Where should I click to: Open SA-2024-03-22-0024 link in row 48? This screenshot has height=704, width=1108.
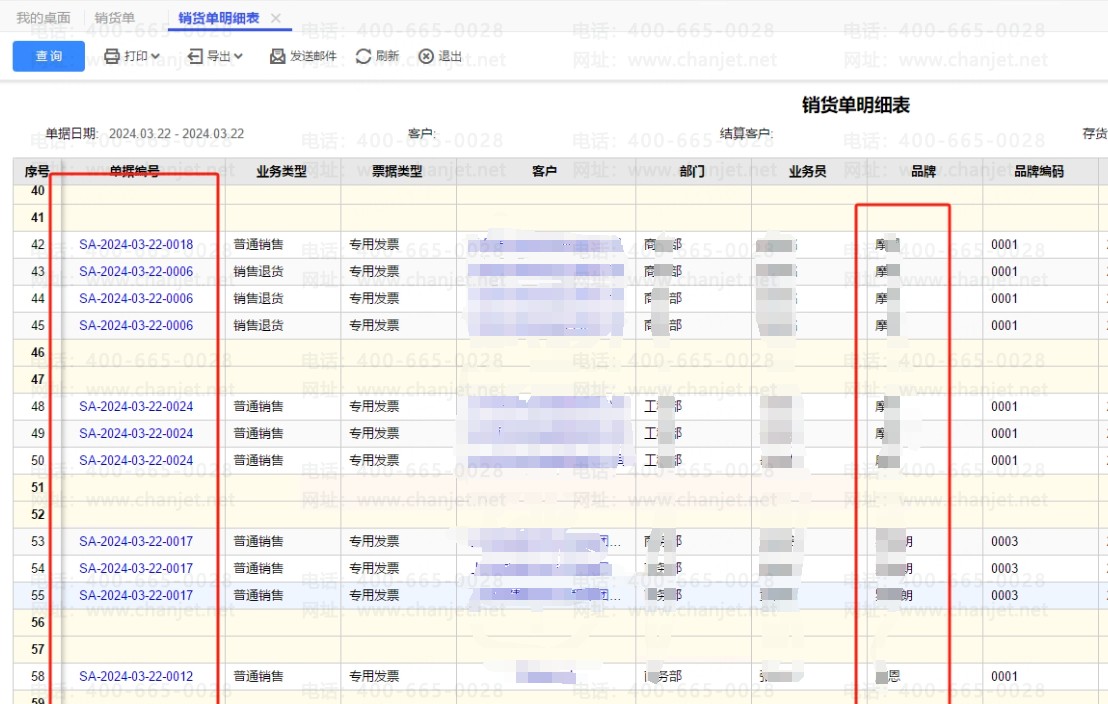tap(136, 406)
